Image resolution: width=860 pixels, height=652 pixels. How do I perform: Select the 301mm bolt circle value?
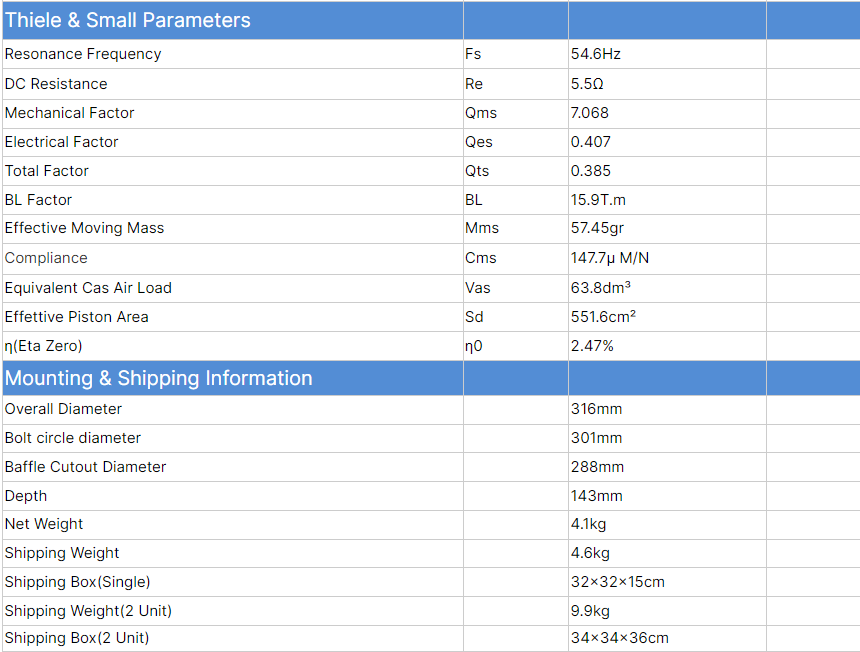pos(596,438)
